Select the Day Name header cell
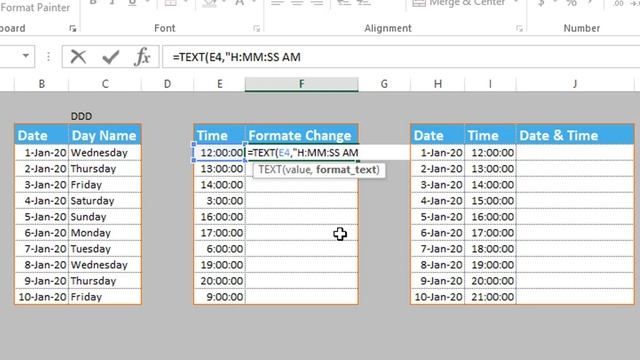640x360 pixels. [x=105, y=136]
